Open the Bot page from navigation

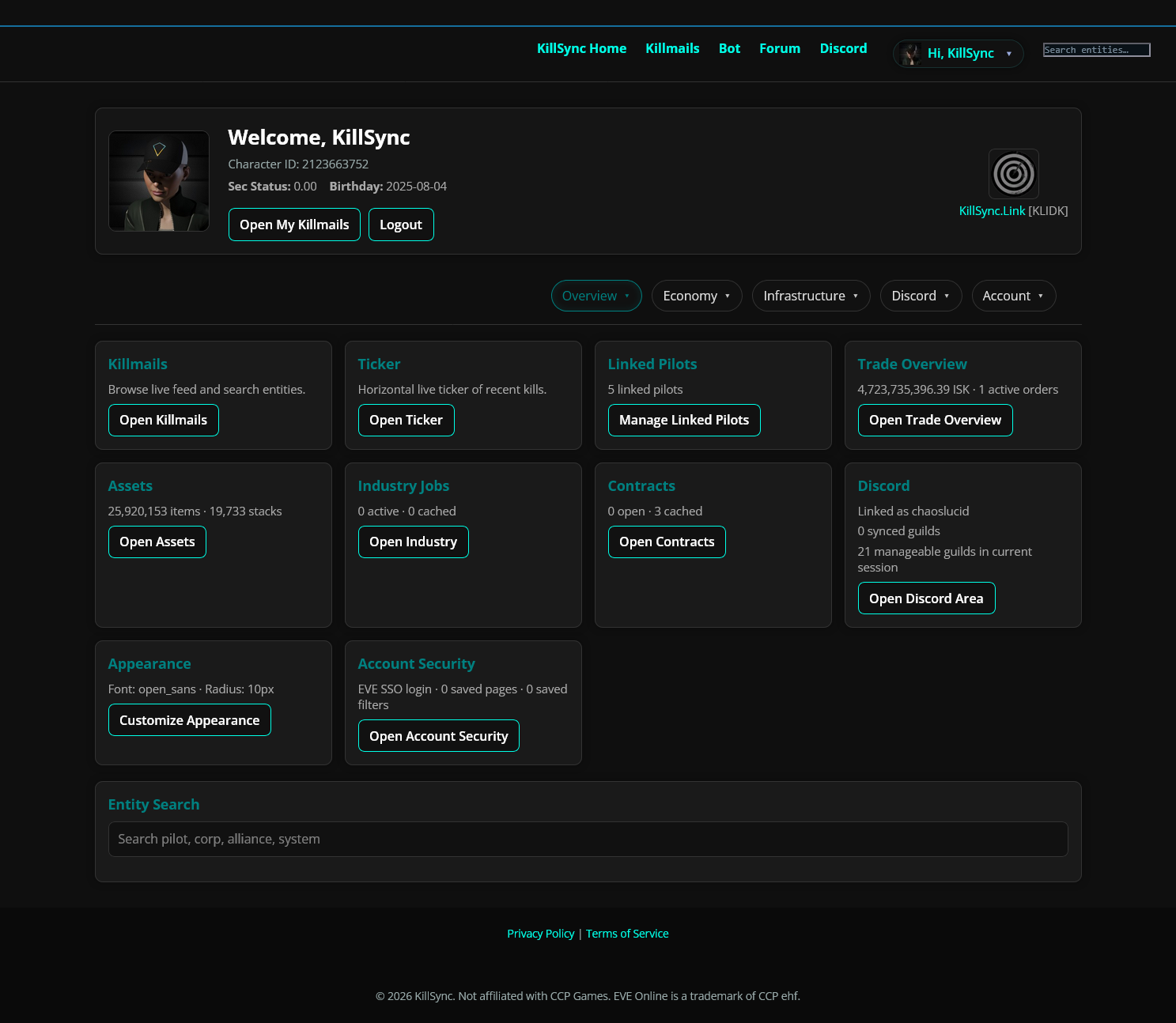click(729, 48)
